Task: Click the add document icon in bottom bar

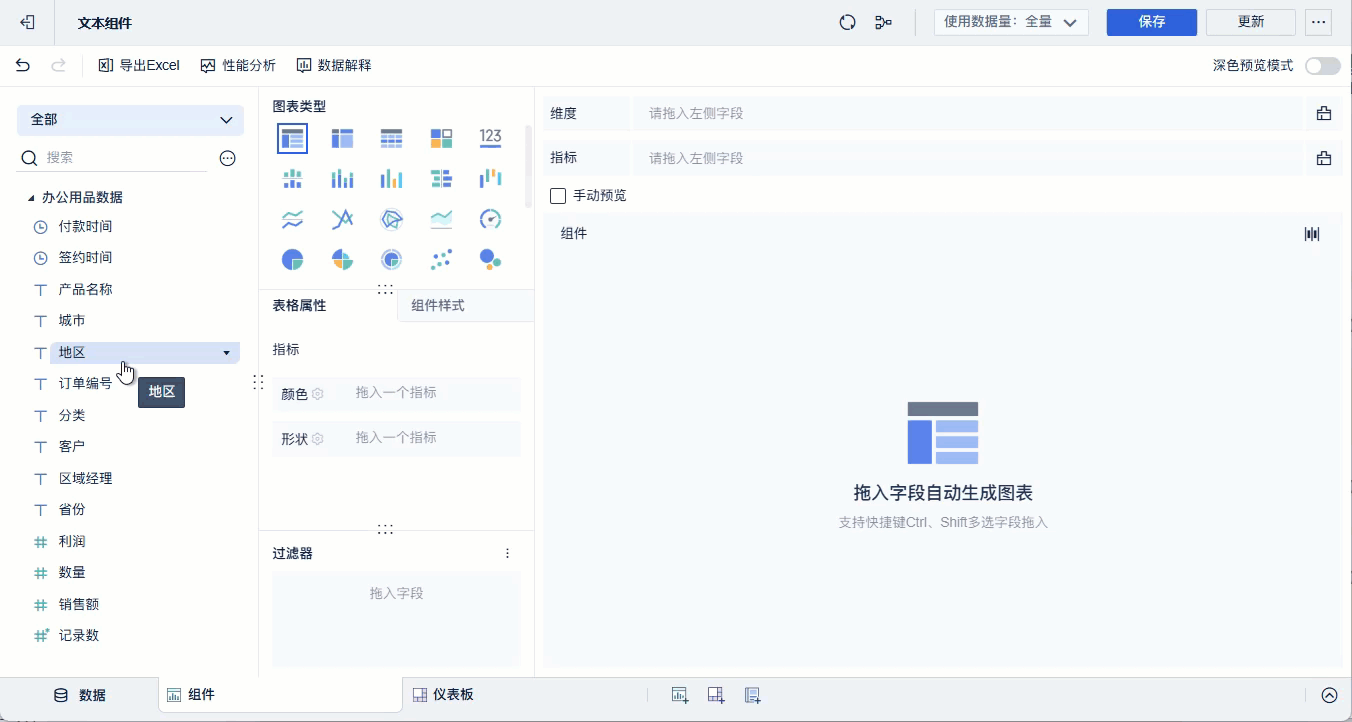Action: [x=752, y=695]
